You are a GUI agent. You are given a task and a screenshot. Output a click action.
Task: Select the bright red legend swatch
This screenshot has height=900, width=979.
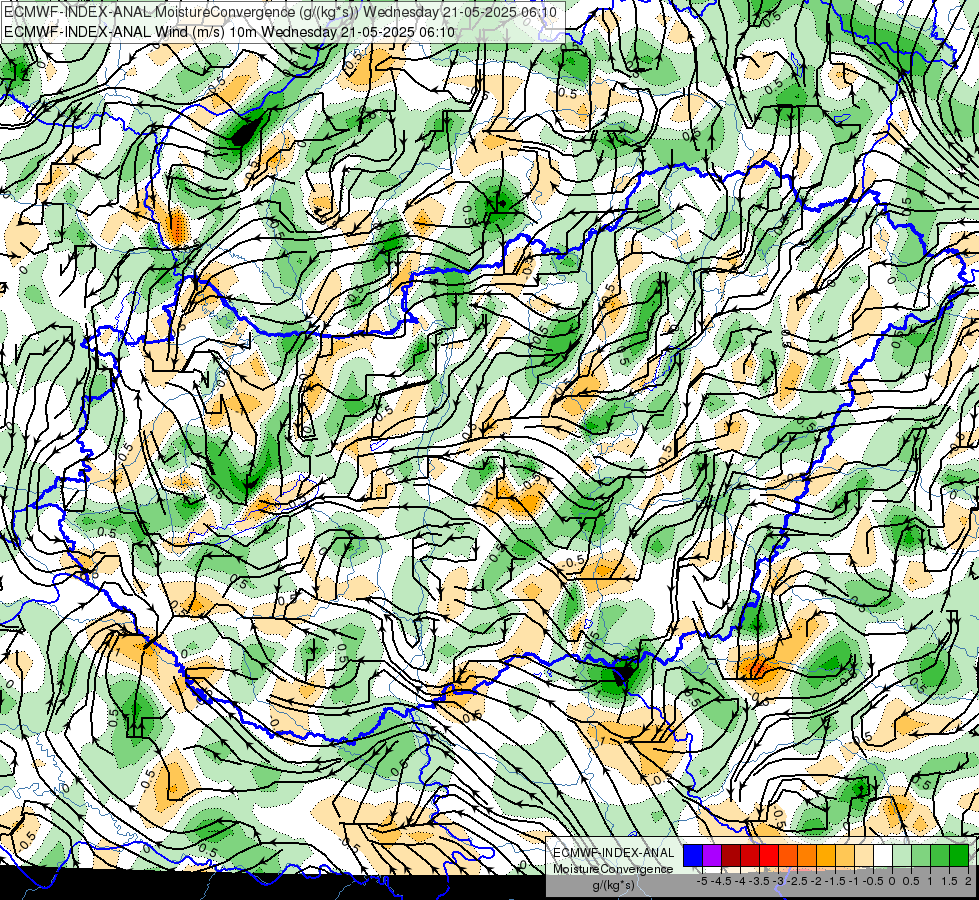click(769, 855)
